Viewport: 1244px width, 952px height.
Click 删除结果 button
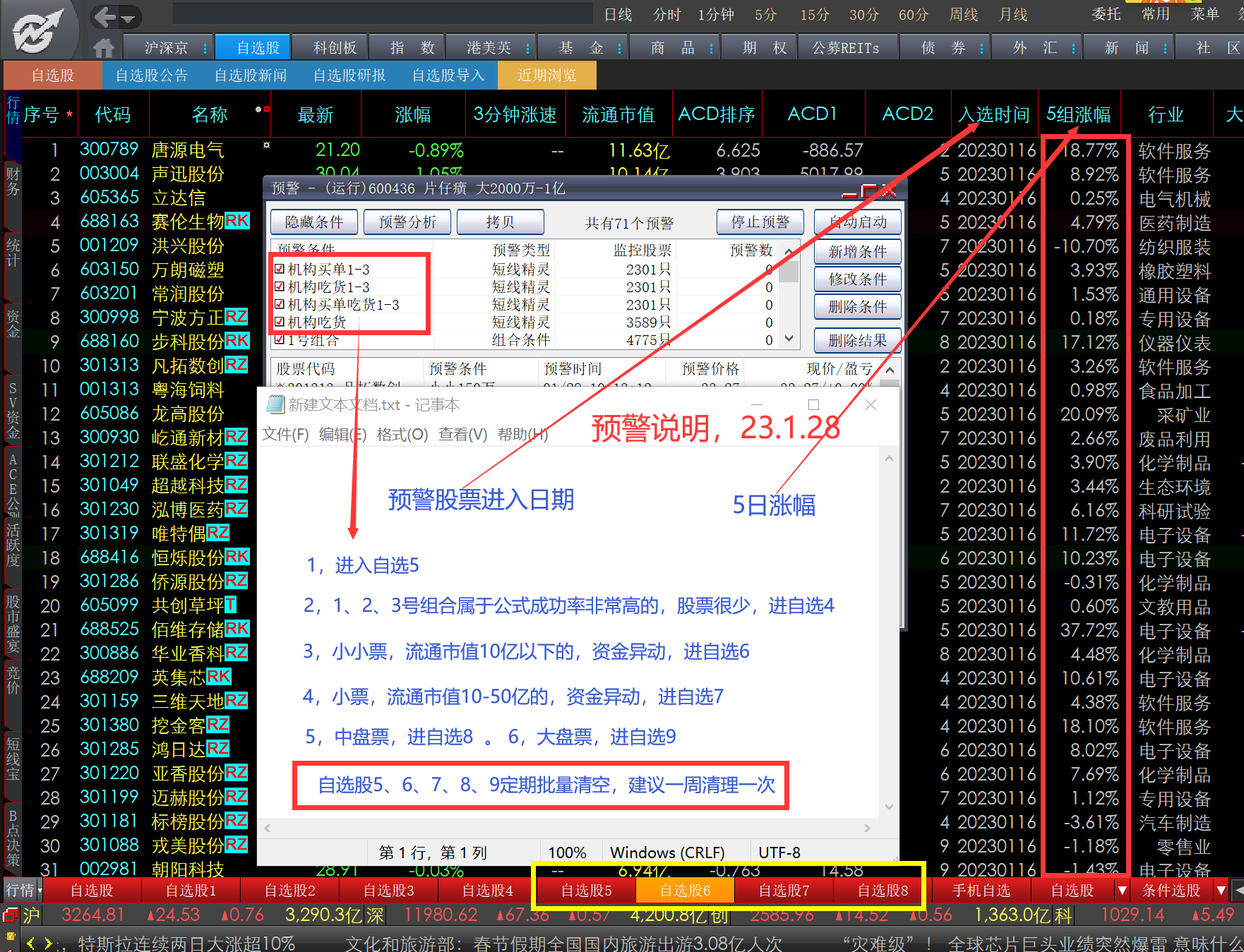(x=858, y=341)
